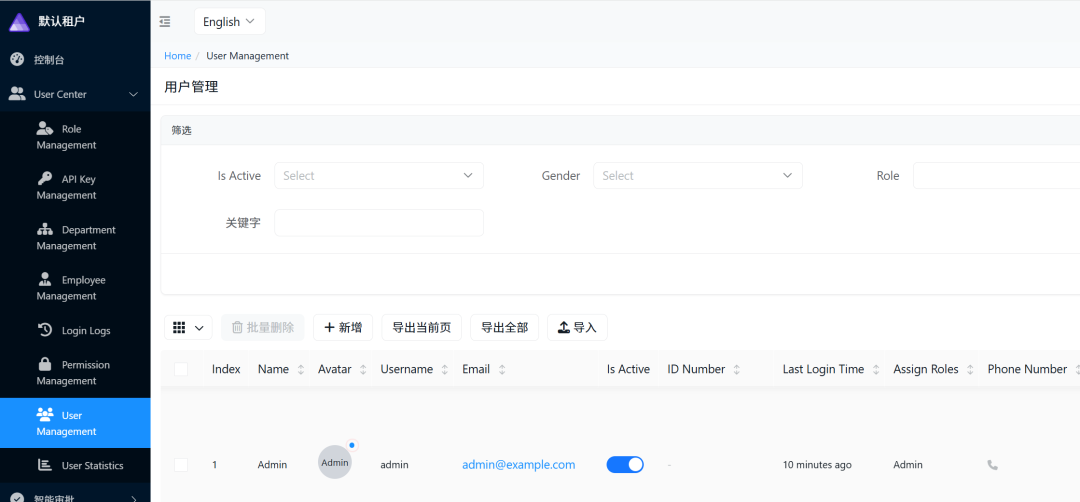Click '10 minutes ago' login time cell
The height and width of the screenshot is (502, 1080).
[817, 465]
